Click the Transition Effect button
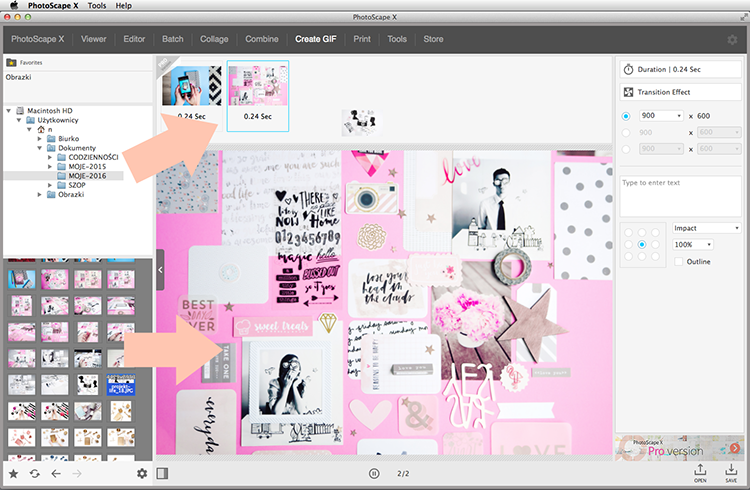Image resolution: width=750 pixels, height=490 pixels. coord(680,92)
